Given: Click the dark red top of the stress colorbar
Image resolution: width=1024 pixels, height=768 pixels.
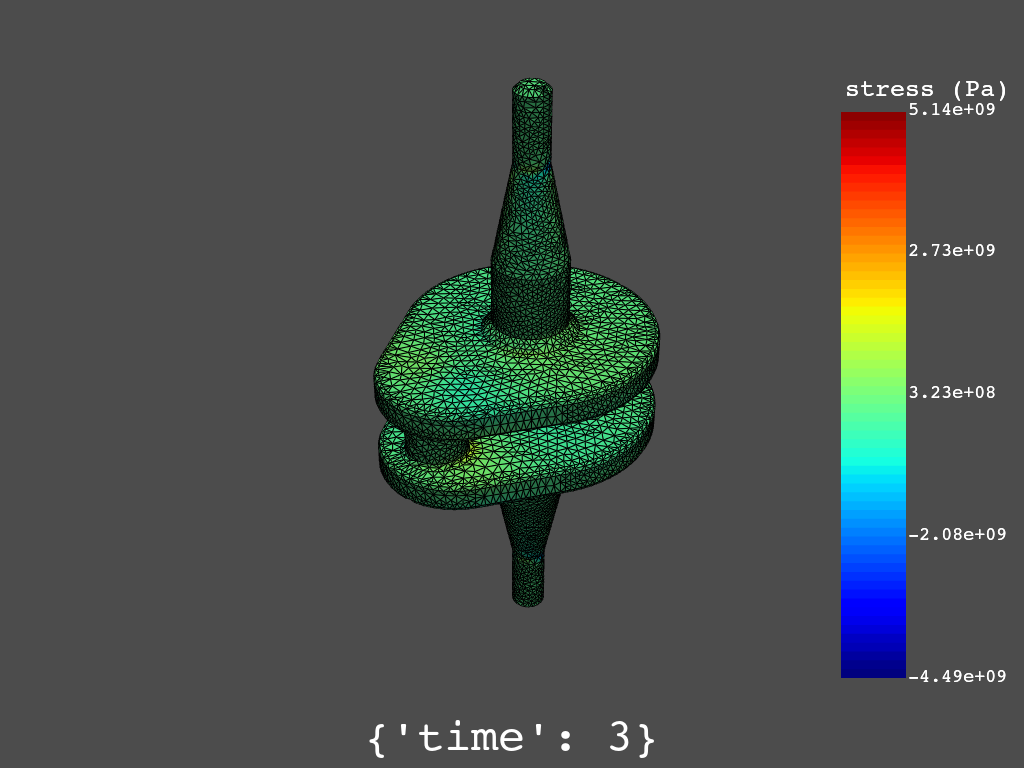Looking at the screenshot, I should (873, 122).
